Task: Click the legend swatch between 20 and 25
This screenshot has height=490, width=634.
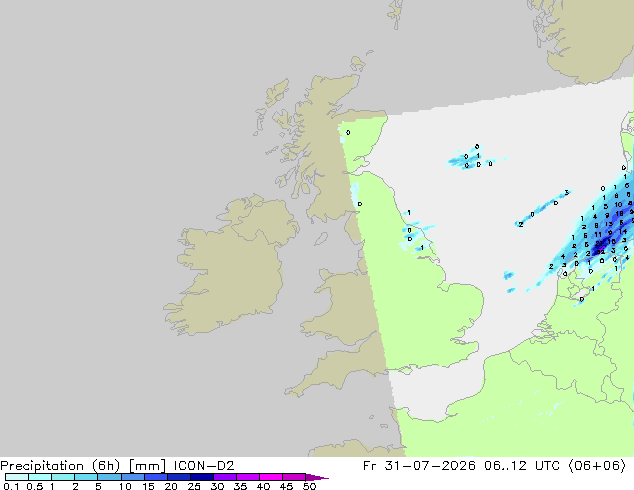Action: 178,477
